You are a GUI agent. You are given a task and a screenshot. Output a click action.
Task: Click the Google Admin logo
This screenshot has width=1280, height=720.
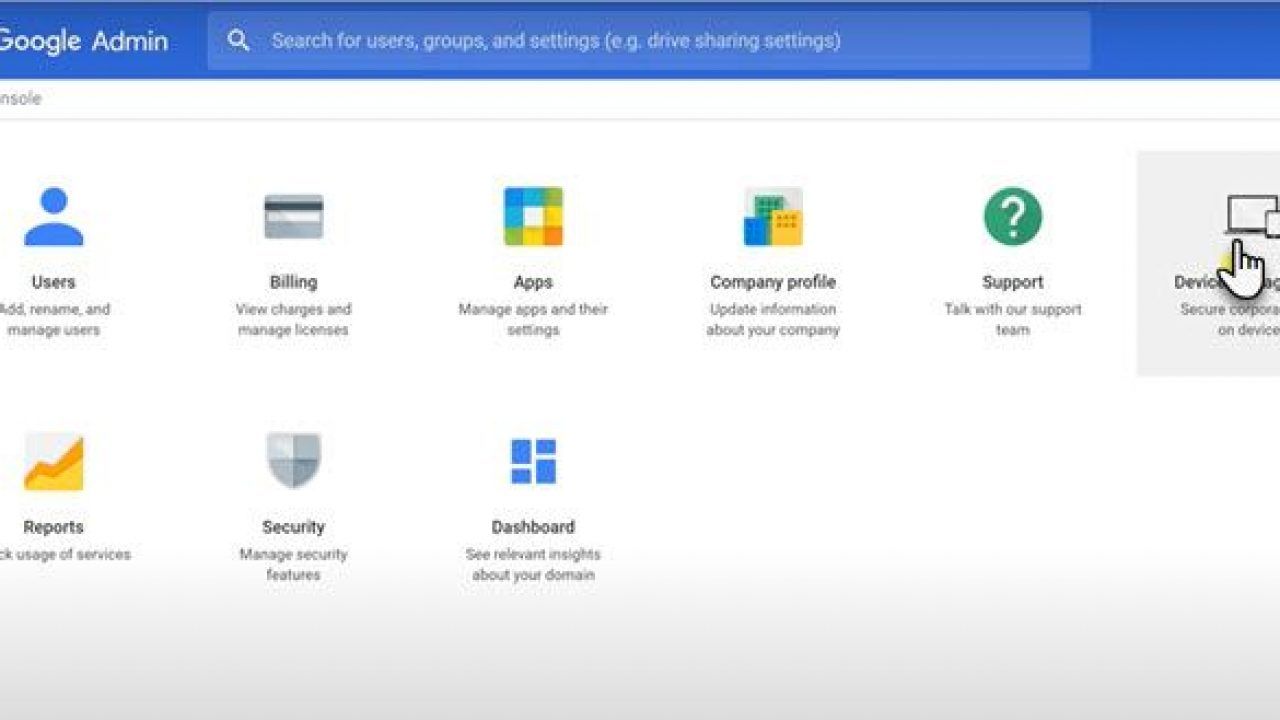(84, 40)
